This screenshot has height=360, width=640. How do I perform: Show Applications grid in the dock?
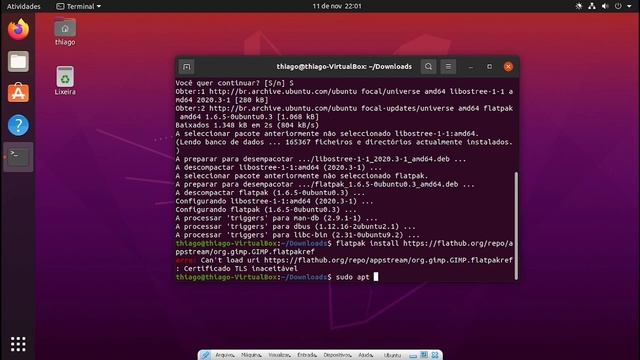pos(18,344)
